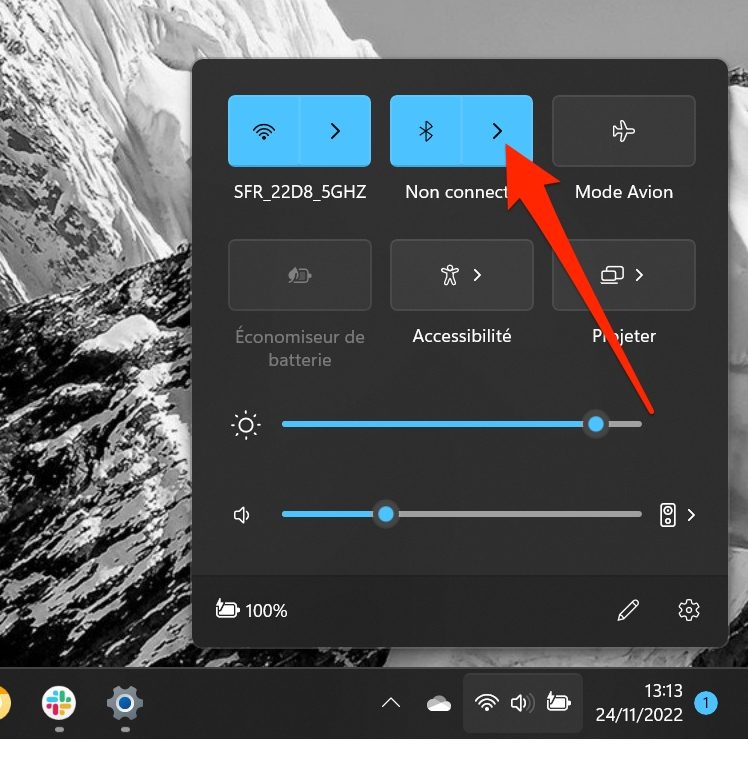Click the volume slider track near maximum
This screenshot has width=748, height=780.
(x=632, y=514)
